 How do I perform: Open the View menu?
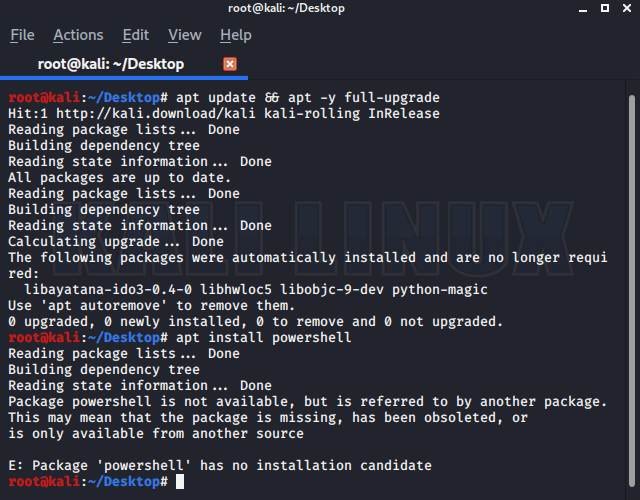[x=184, y=35]
